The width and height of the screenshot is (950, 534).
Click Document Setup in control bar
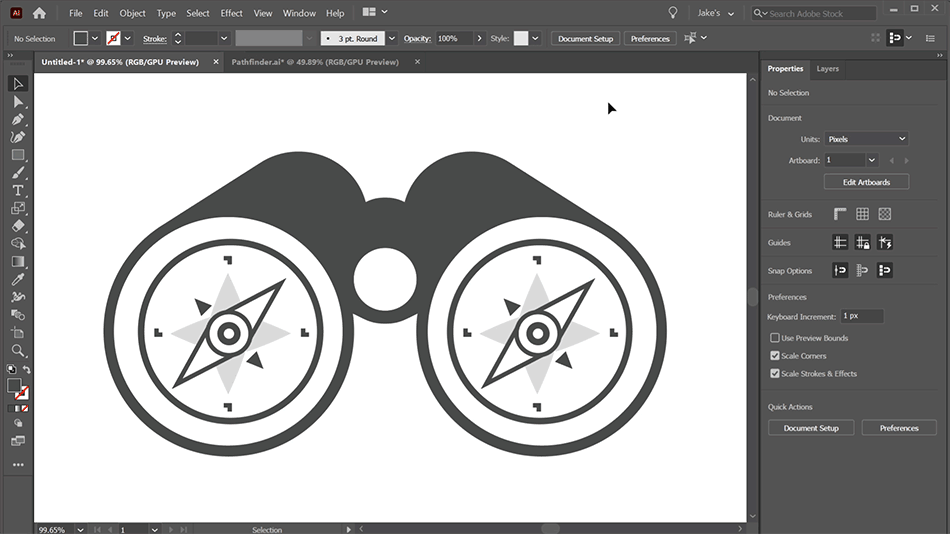(x=585, y=38)
